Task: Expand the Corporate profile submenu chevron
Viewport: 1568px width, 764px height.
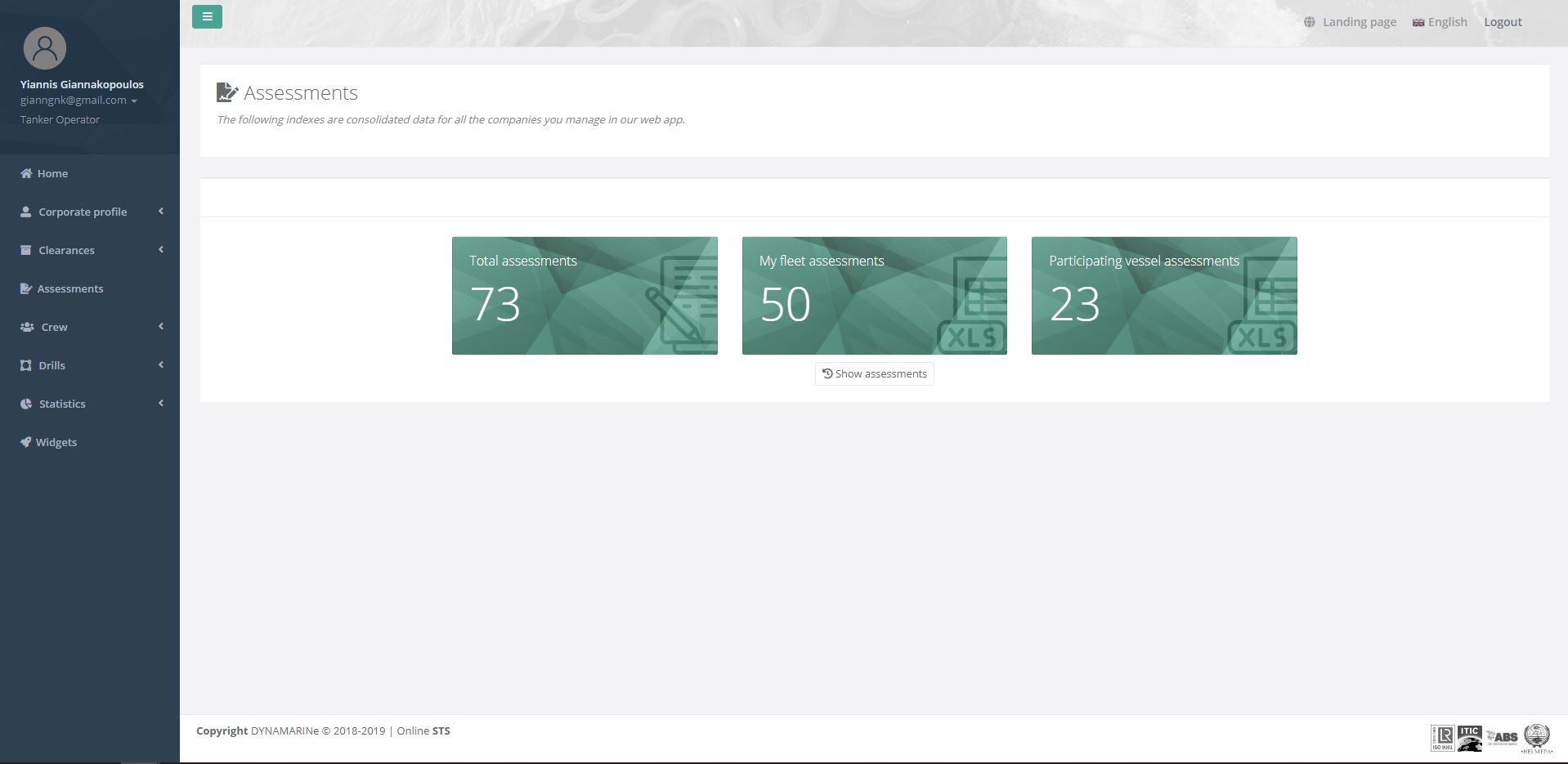Action: tap(160, 211)
